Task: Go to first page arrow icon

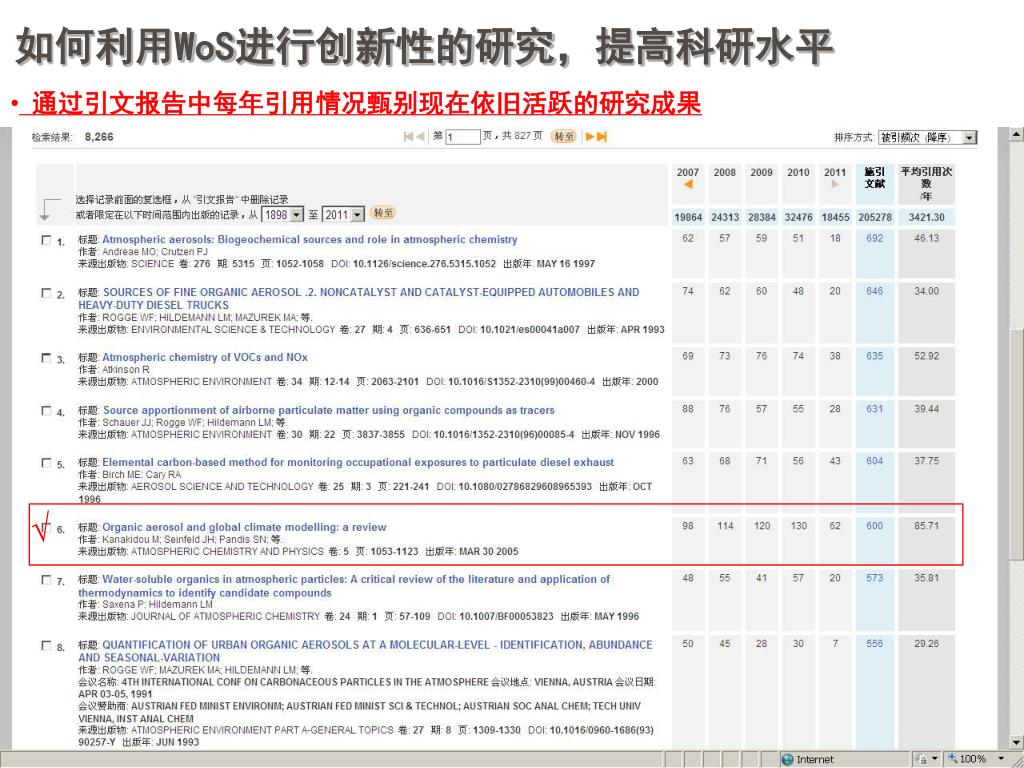Action: pyautogui.click(x=408, y=136)
